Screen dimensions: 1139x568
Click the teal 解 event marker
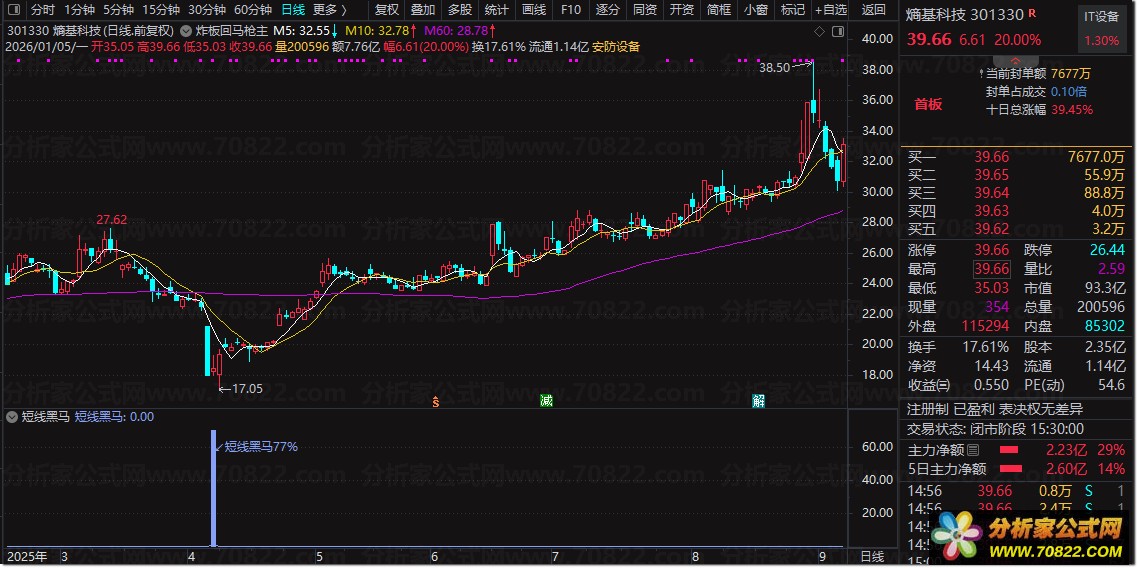(x=759, y=402)
